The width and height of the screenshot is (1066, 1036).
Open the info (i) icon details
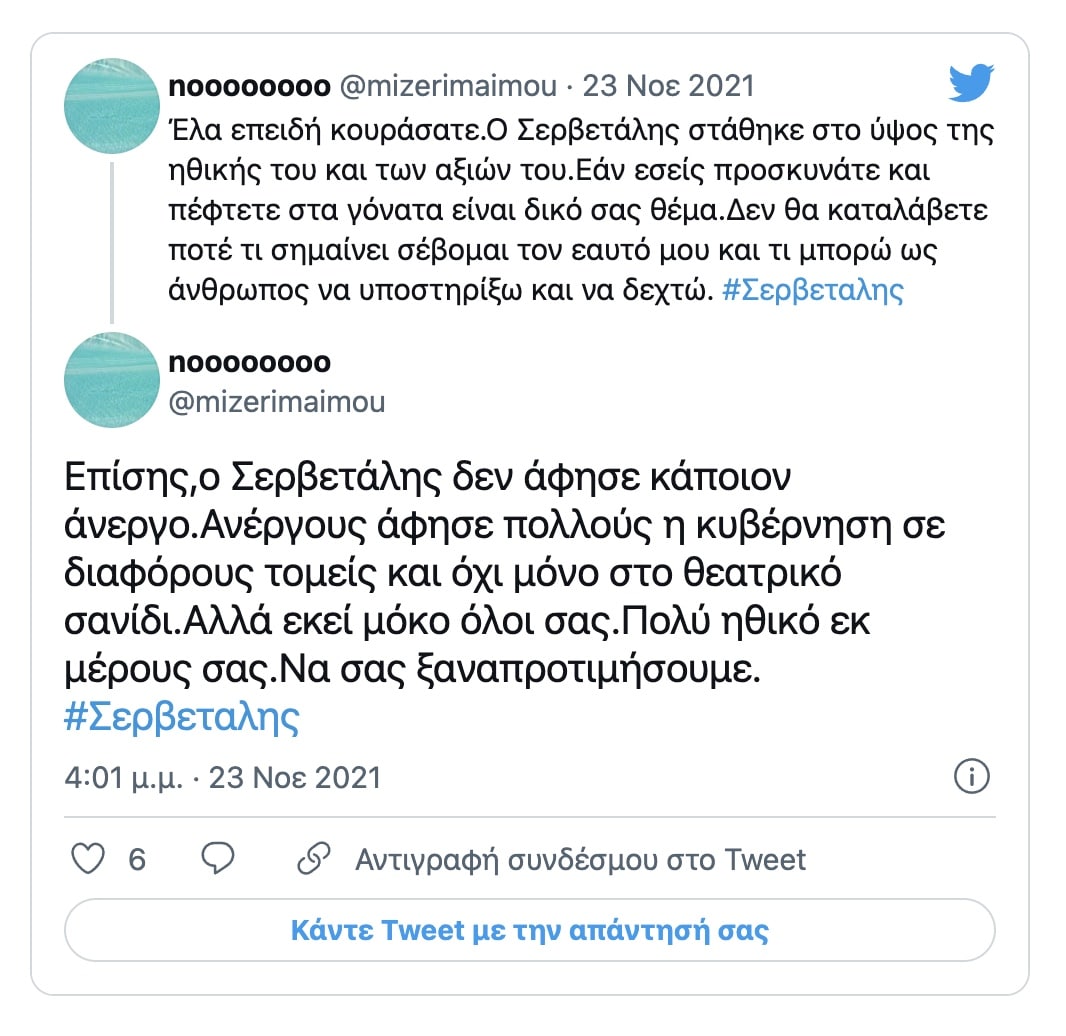tap(972, 776)
